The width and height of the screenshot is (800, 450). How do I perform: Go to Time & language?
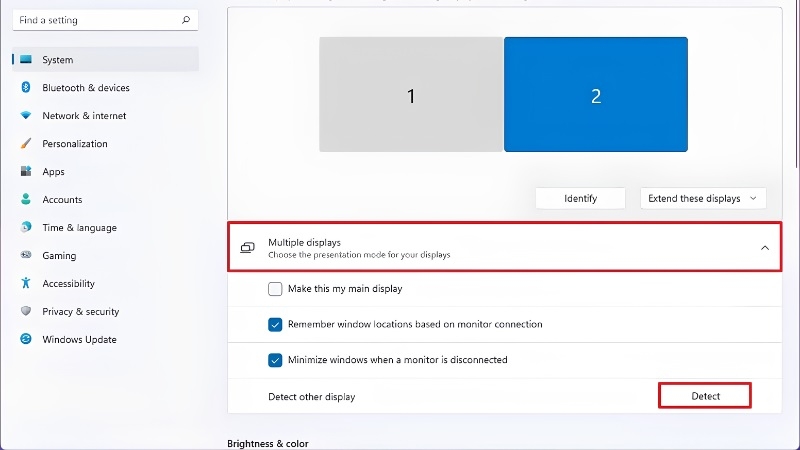80,228
